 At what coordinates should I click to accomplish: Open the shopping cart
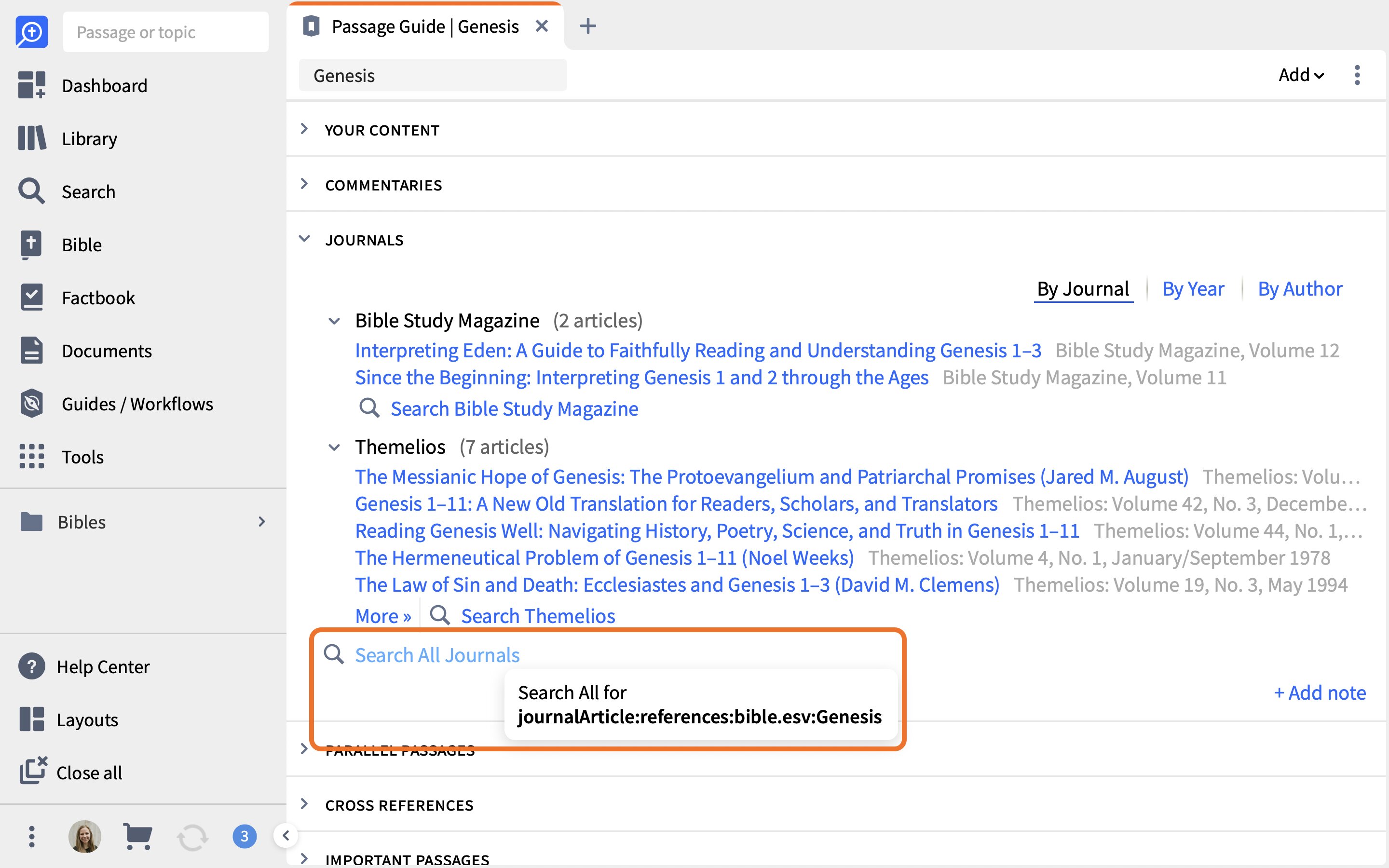(138, 837)
